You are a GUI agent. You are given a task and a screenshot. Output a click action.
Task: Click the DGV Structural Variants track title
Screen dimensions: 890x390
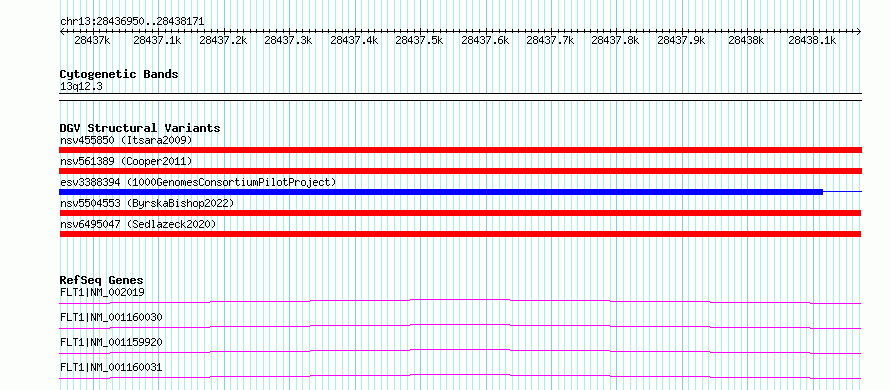click(140, 128)
